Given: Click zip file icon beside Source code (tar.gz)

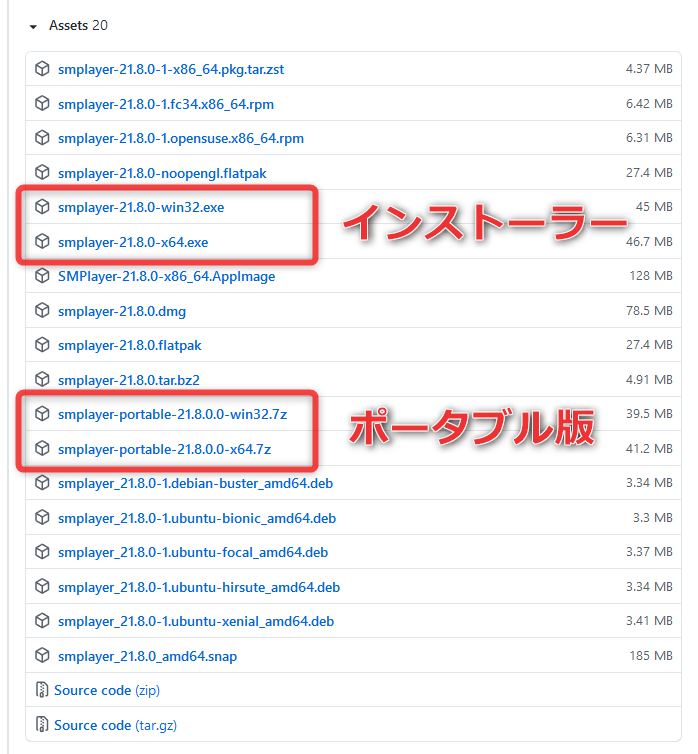Looking at the screenshot, I should click(42, 724).
